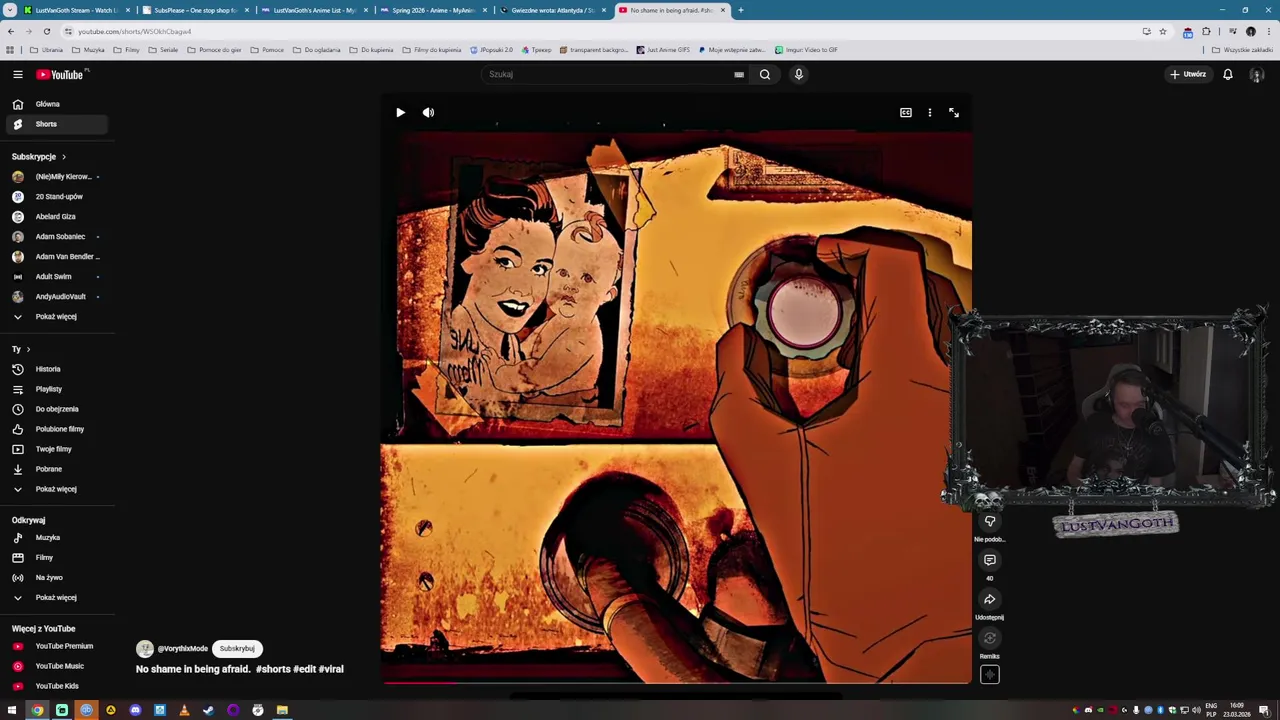Open the Shorts three-dot more menu
1280x720 pixels.
pyautogui.click(x=930, y=113)
